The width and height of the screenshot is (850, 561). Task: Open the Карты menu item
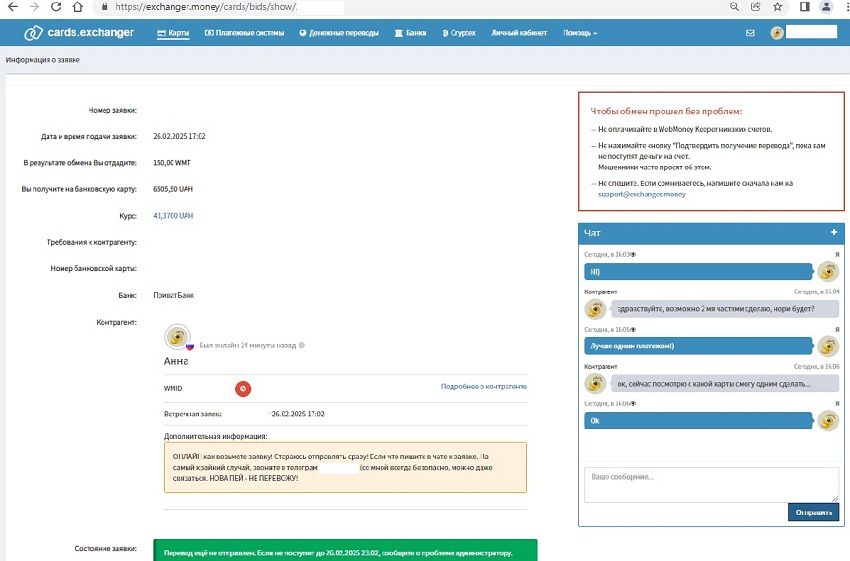pos(174,33)
